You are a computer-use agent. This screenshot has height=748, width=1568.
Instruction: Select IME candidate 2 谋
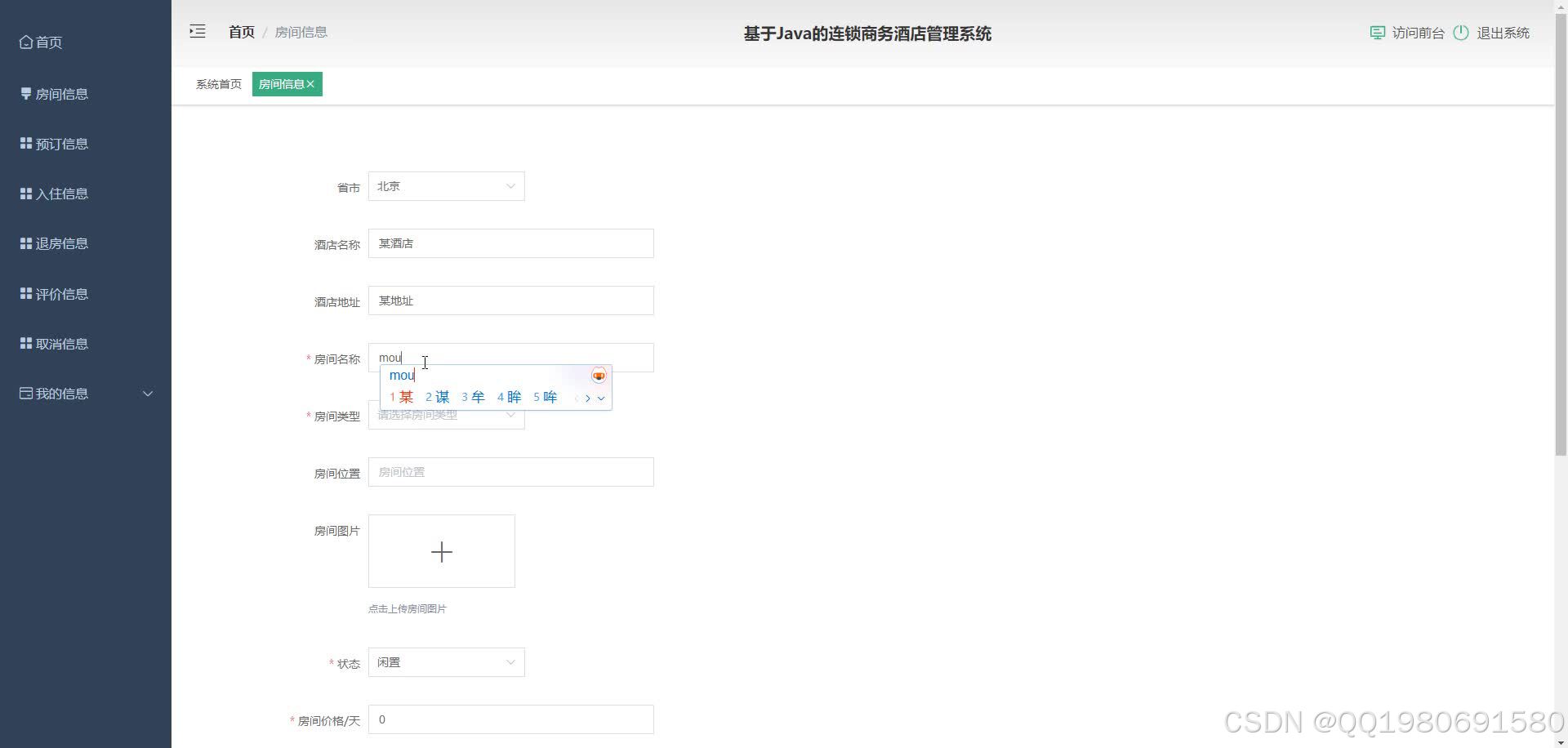pos(438,397)
